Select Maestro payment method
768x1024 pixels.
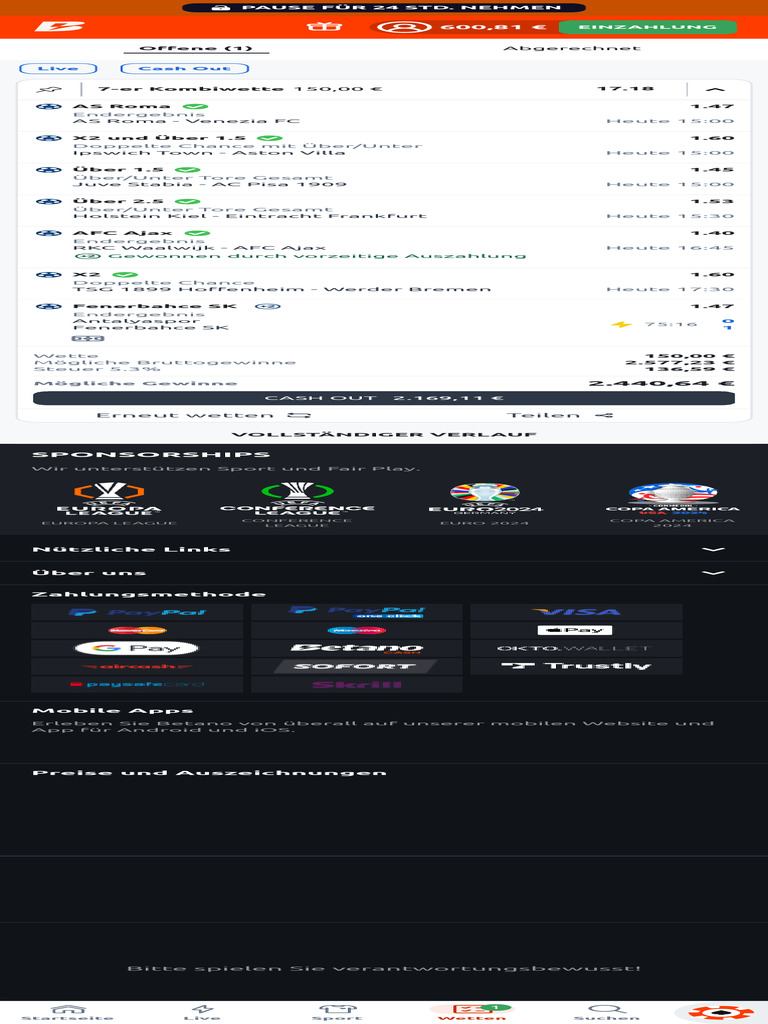click(357, 630)
